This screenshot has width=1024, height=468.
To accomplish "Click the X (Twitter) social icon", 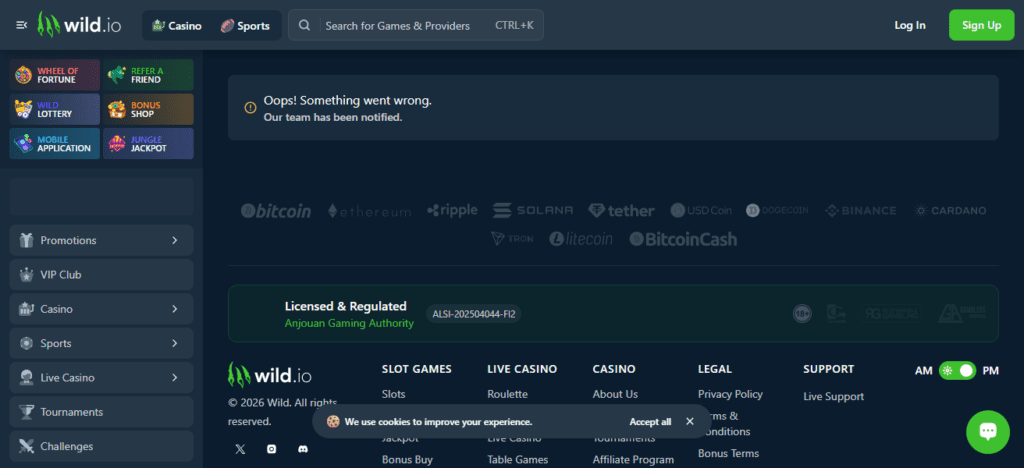I will [x=240, y=449].
